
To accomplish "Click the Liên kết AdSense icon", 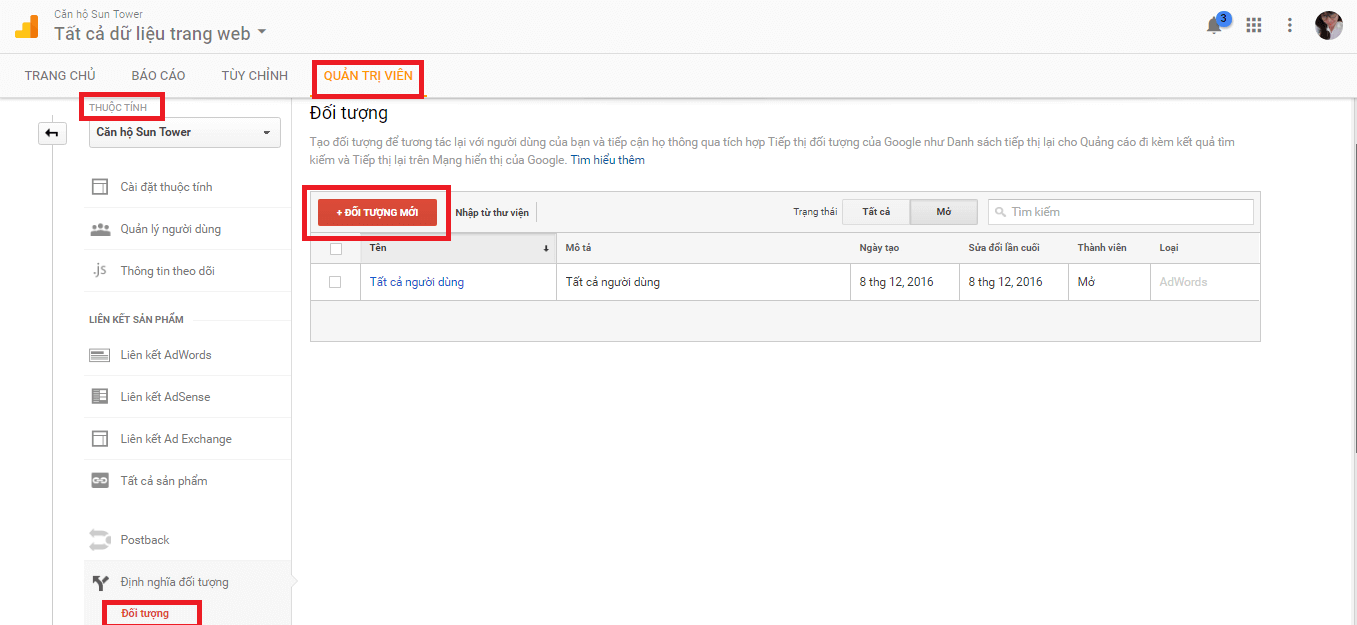I will point(100,397).
